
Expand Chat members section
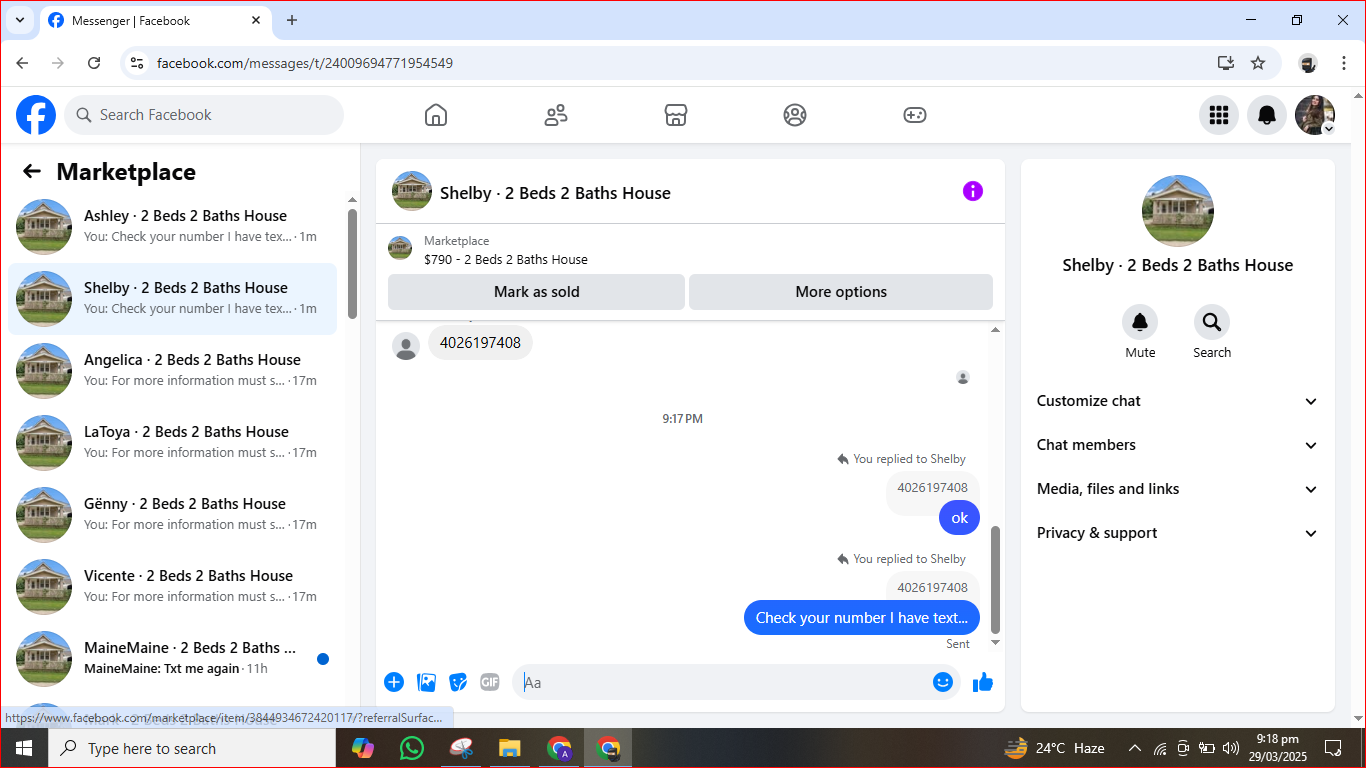(x=1178, y=445)
